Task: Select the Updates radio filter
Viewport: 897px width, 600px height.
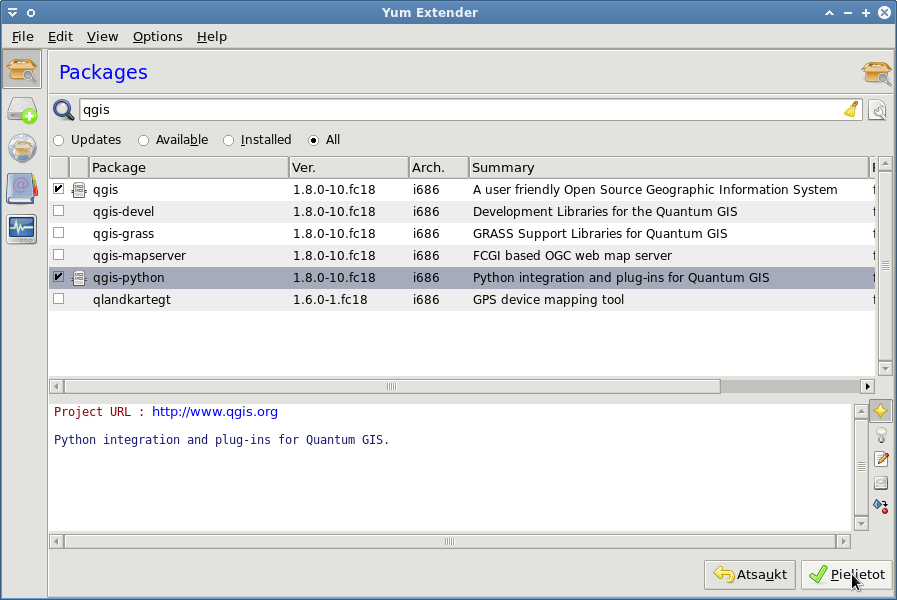Action: [x=87, y=140]
